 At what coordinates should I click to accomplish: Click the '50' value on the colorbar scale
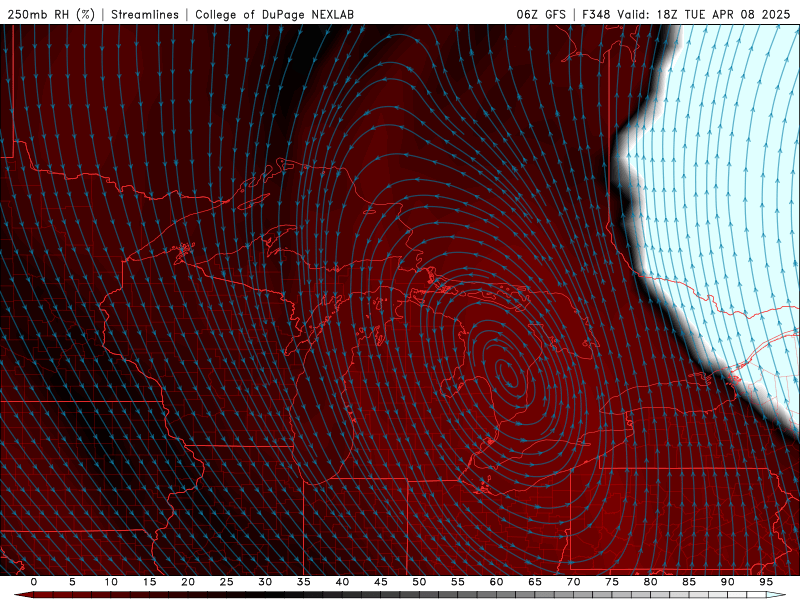tap(419, 582)
